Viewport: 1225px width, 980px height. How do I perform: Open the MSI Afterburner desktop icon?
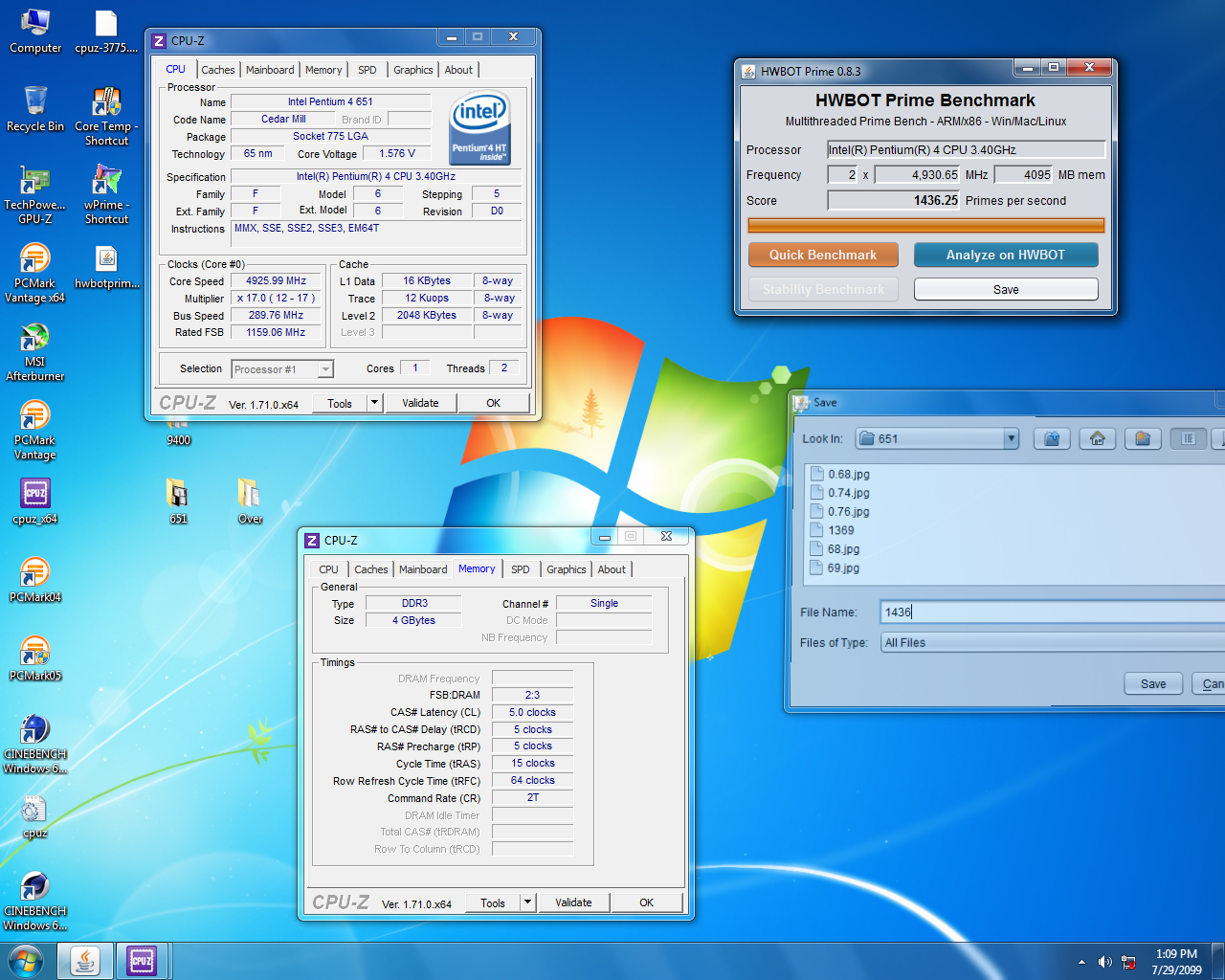[35, 351]
